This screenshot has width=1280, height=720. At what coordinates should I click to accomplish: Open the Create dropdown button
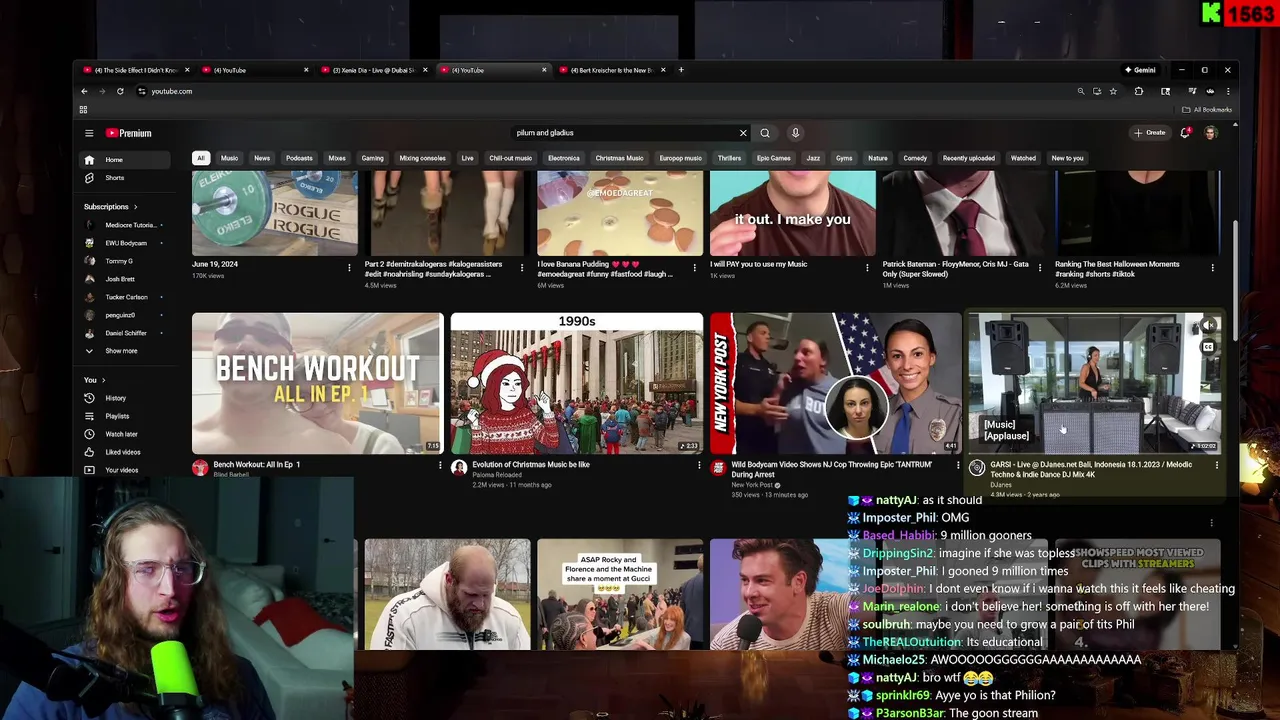click(1150, 133)
